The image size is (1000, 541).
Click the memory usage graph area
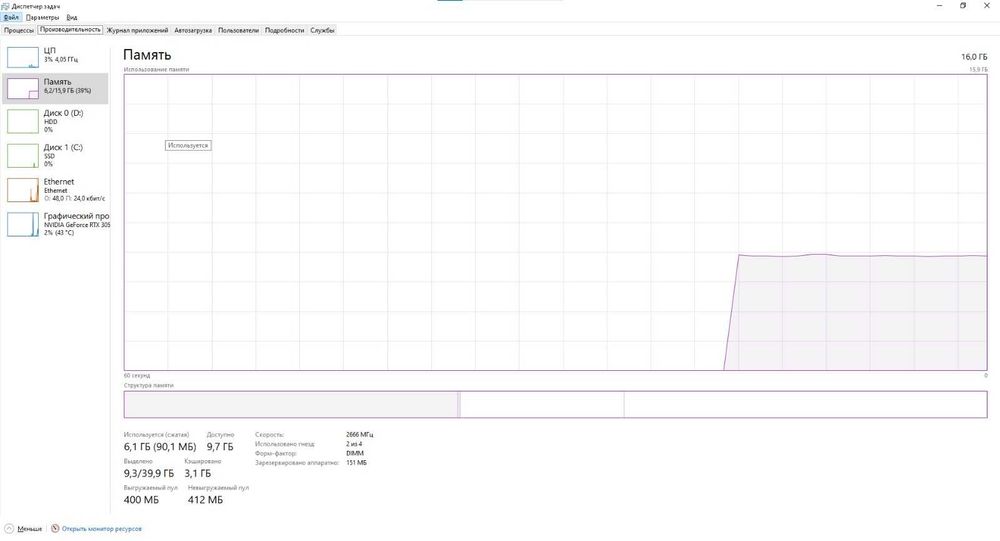click(555, 222)
